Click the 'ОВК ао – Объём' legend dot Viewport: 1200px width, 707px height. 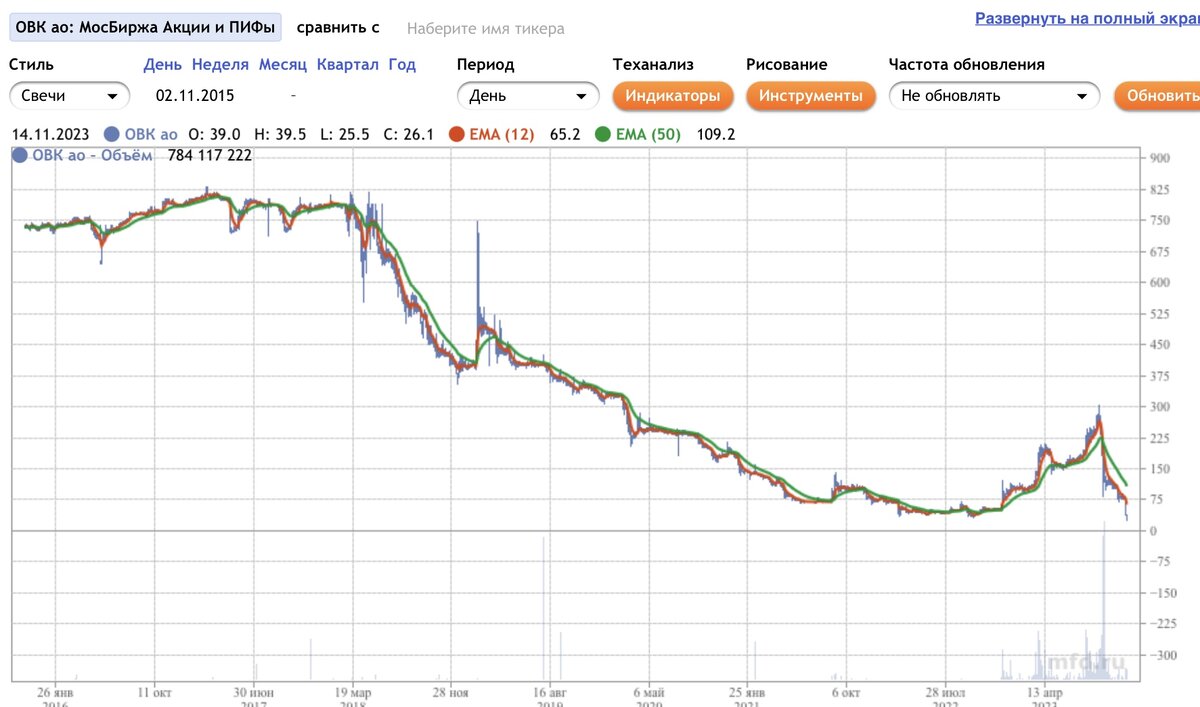click(x=20, y=155)
